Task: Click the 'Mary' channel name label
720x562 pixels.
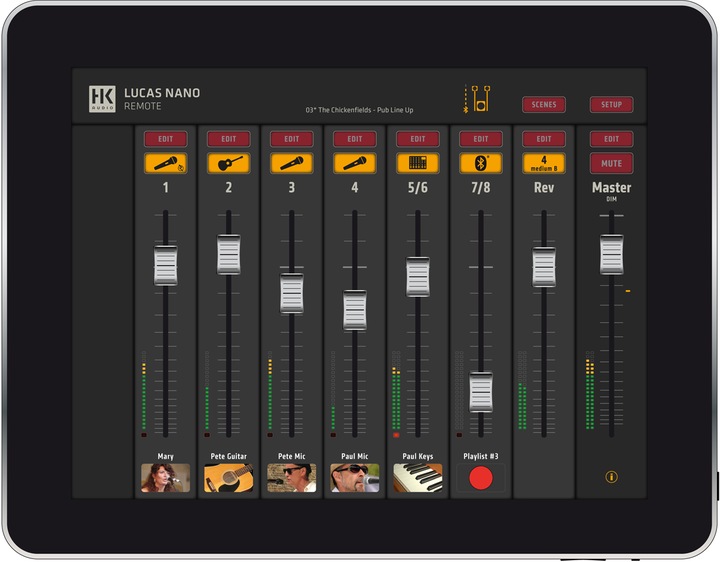Action: click(x=166, y=456)
